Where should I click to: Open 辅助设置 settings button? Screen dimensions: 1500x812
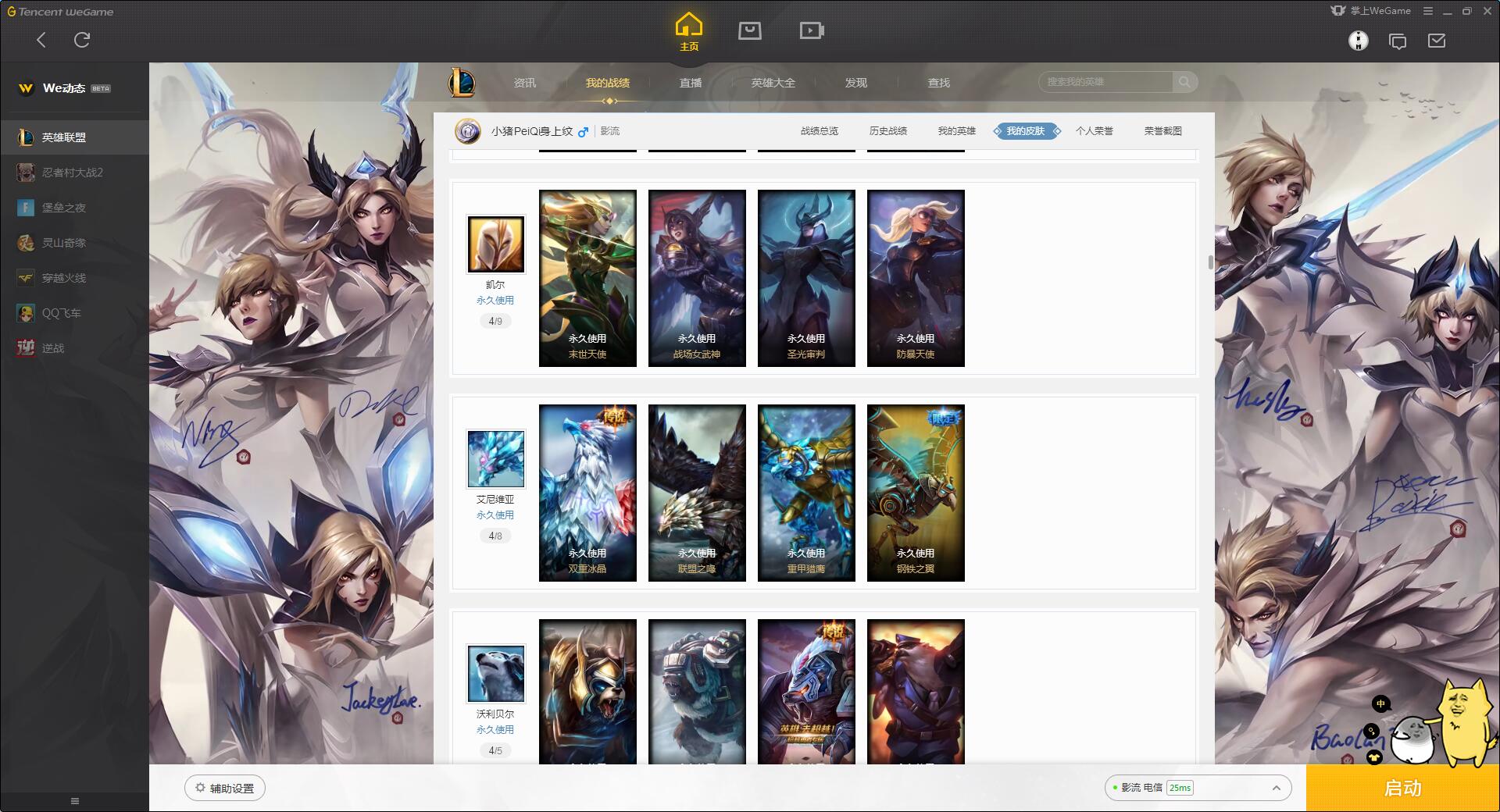coord(225,788)
